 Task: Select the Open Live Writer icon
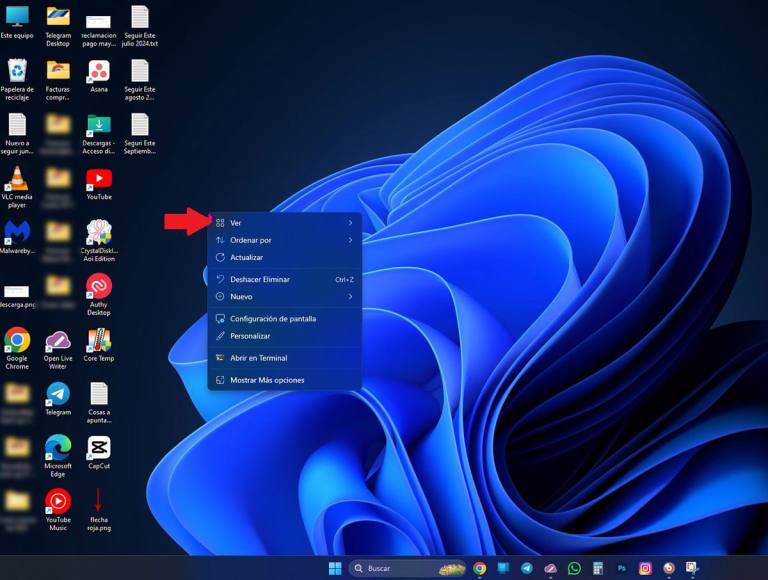tap(58, 349)
